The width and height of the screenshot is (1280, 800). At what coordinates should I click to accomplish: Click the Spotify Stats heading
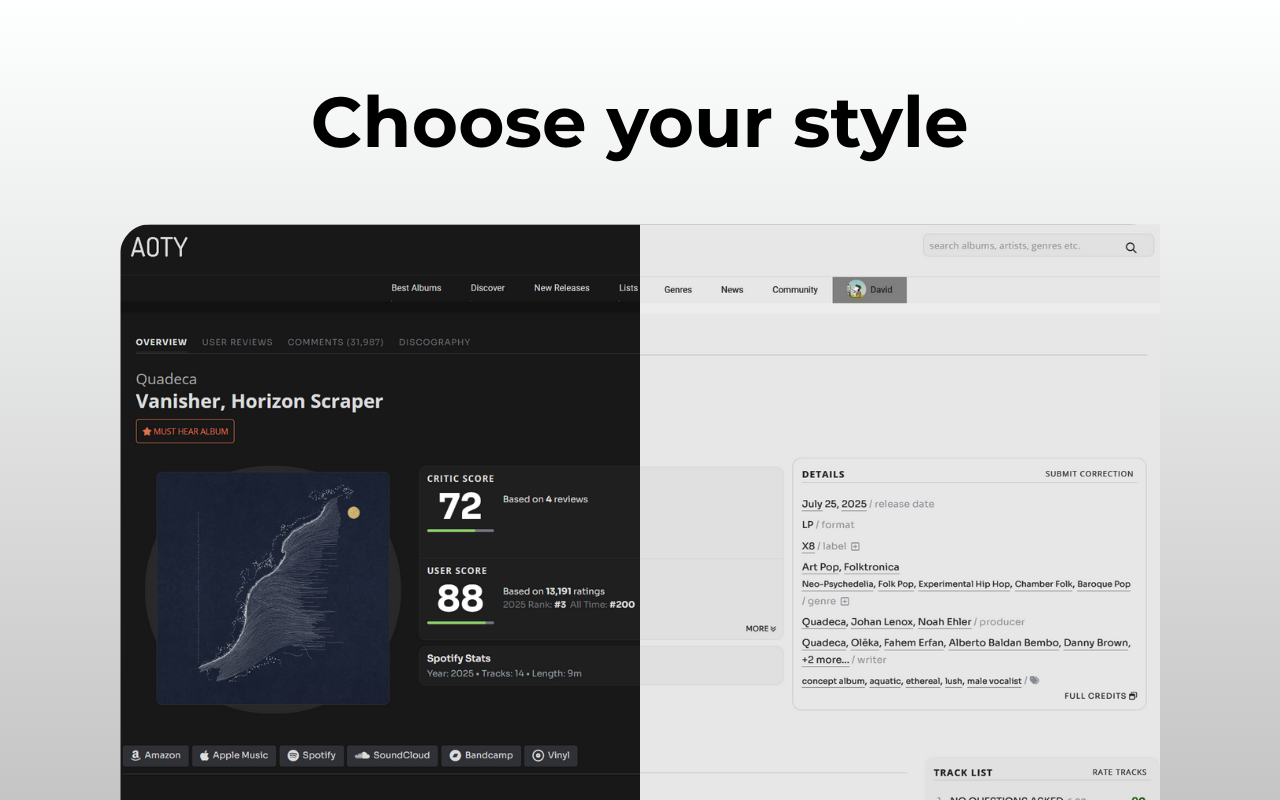tap(459, 658)
